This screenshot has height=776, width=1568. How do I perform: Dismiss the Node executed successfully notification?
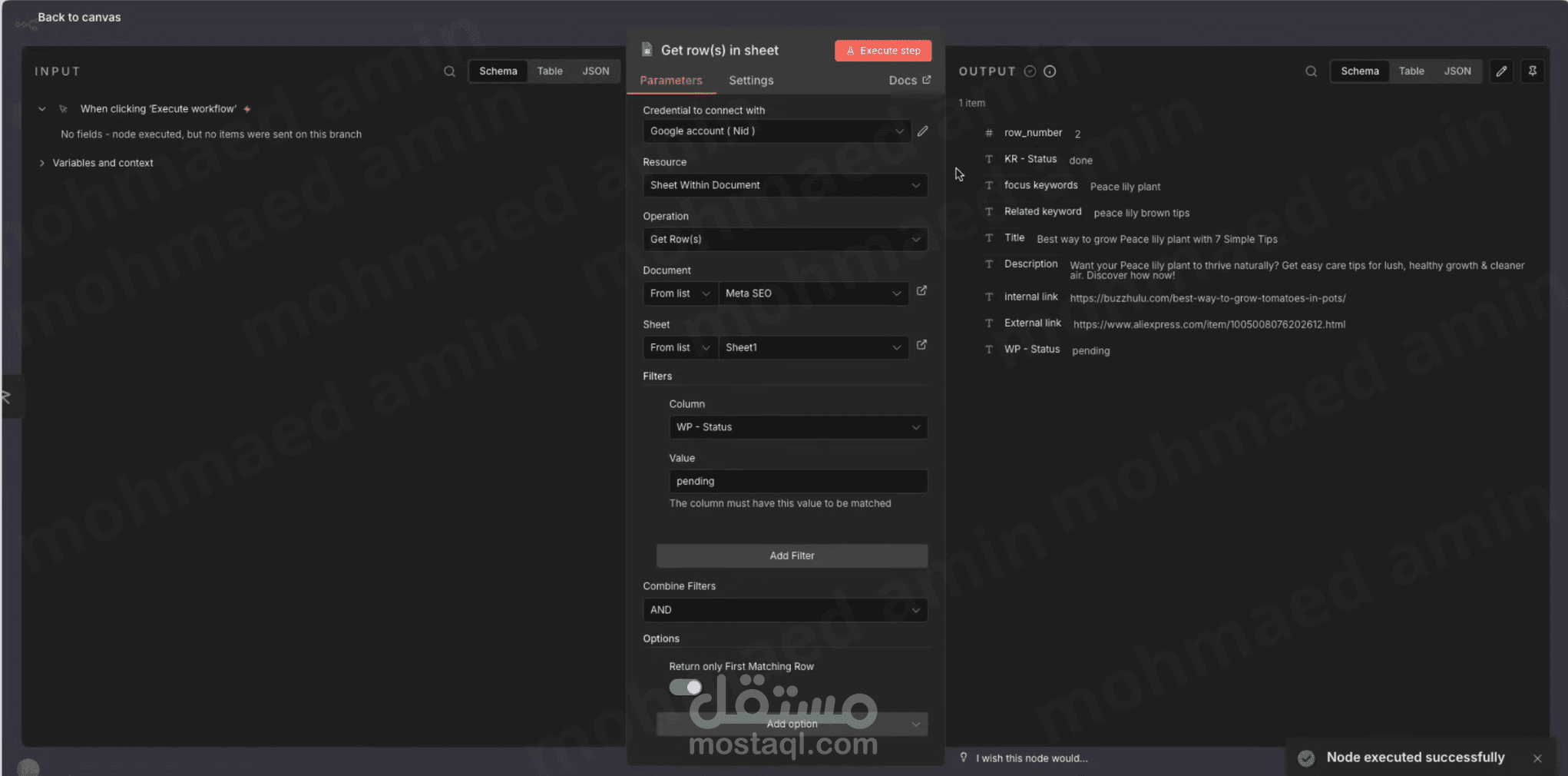[1537, 758]
